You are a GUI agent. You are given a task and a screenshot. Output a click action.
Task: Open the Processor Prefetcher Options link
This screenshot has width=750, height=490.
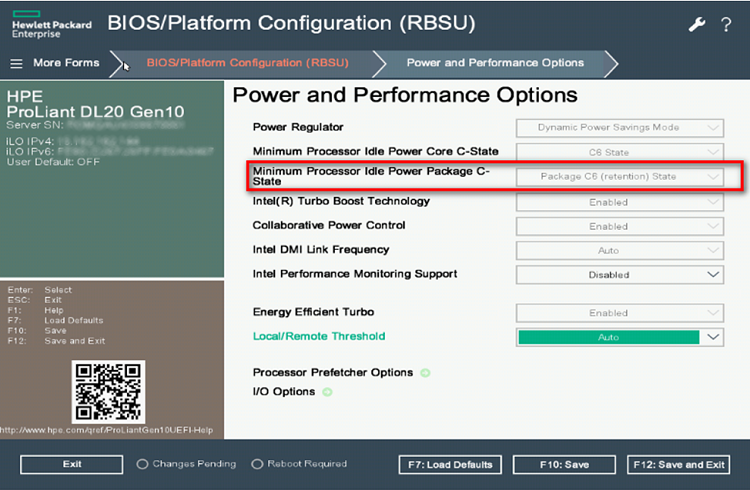pos(332,373)
